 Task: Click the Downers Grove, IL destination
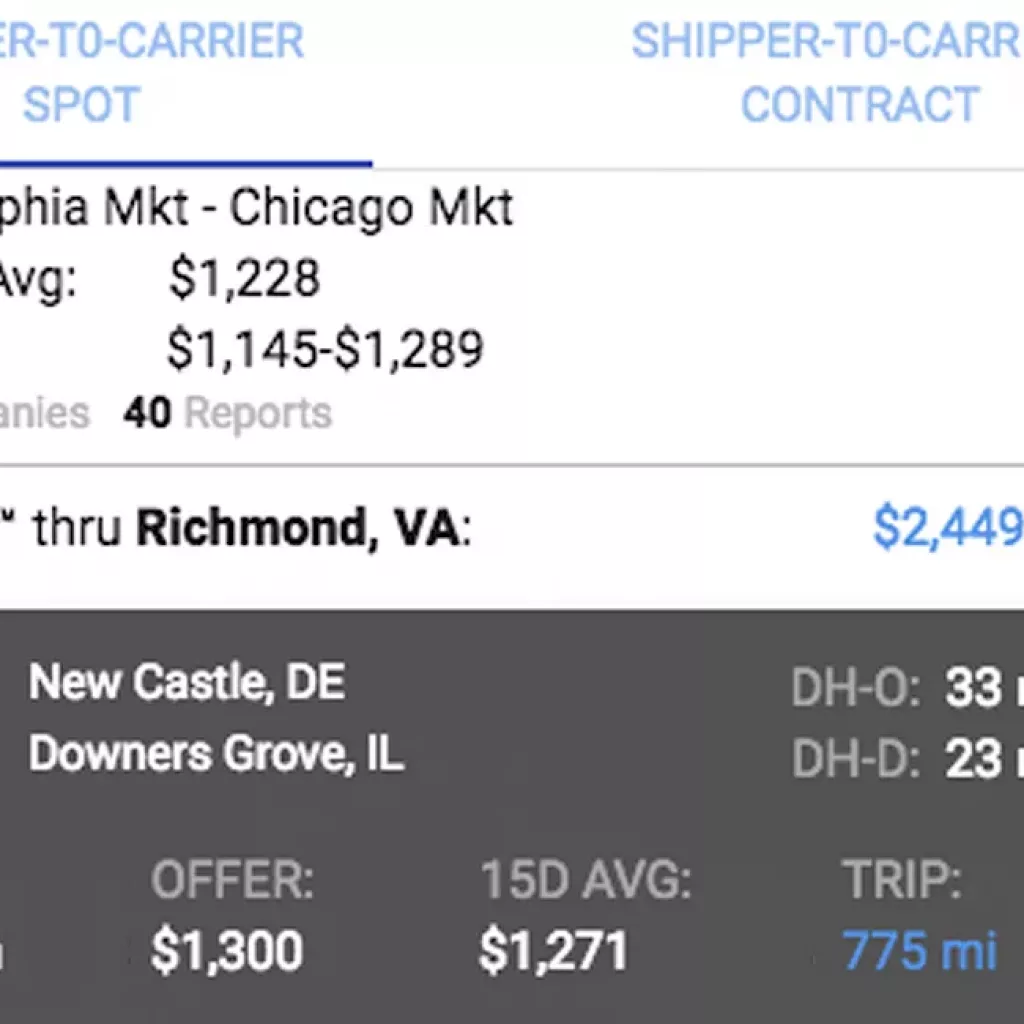pyautogui.click(x=216, y=754)
